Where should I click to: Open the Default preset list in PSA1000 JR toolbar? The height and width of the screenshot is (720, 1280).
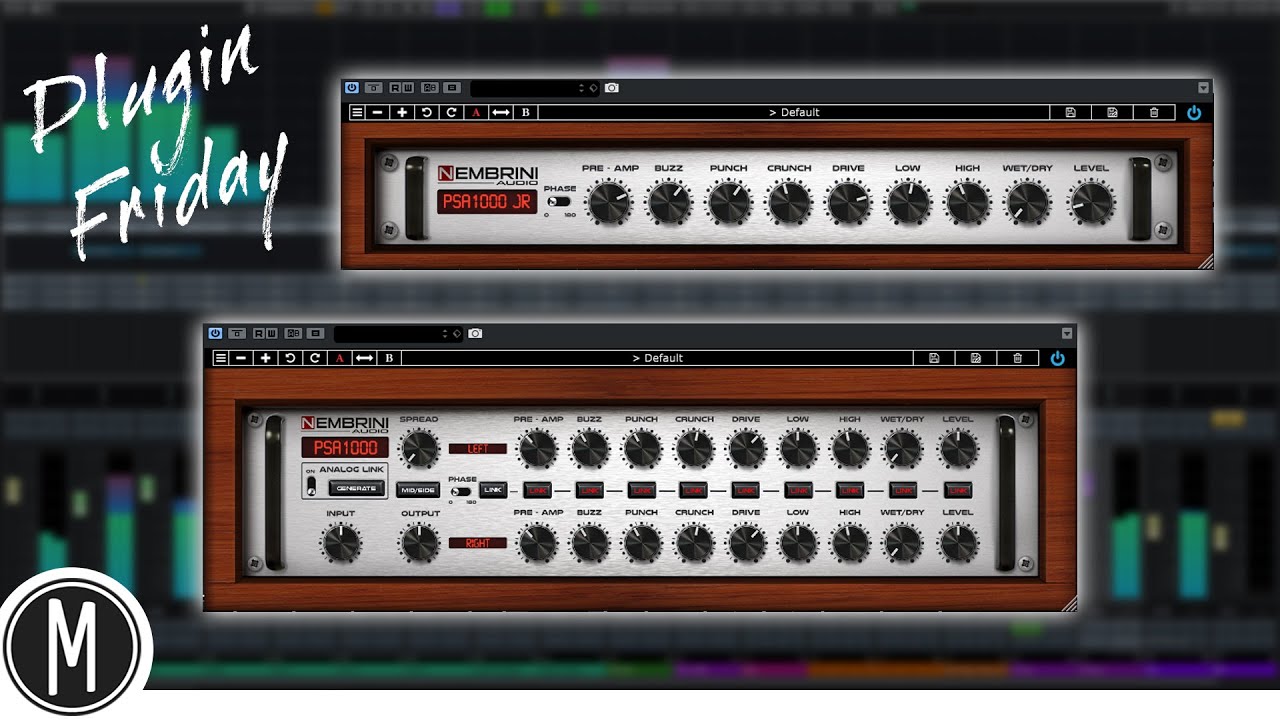click(794, 112)
